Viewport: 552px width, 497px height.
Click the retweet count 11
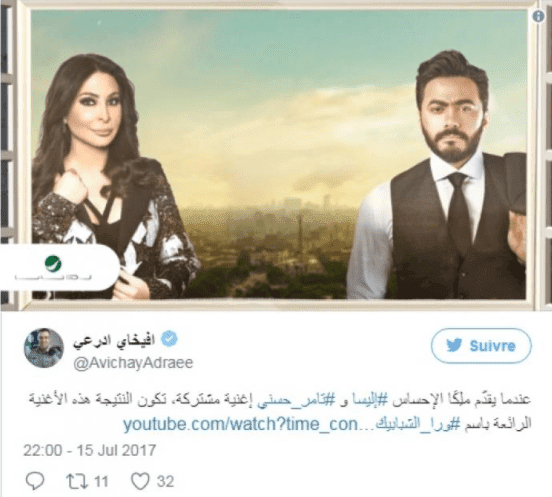101,482
